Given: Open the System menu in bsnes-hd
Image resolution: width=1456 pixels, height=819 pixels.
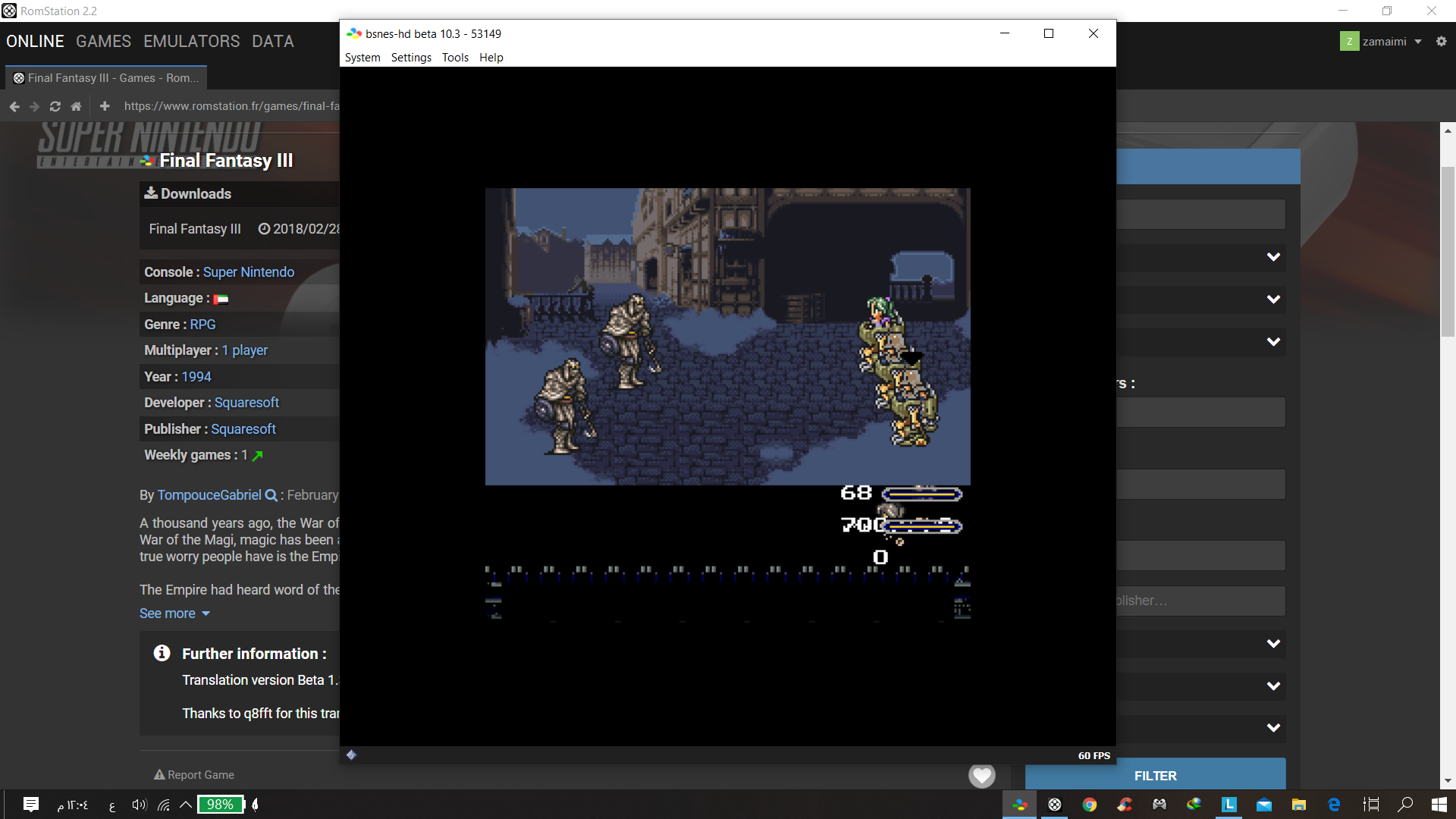Looking at the screenshot, I should [x=362, y=58].
